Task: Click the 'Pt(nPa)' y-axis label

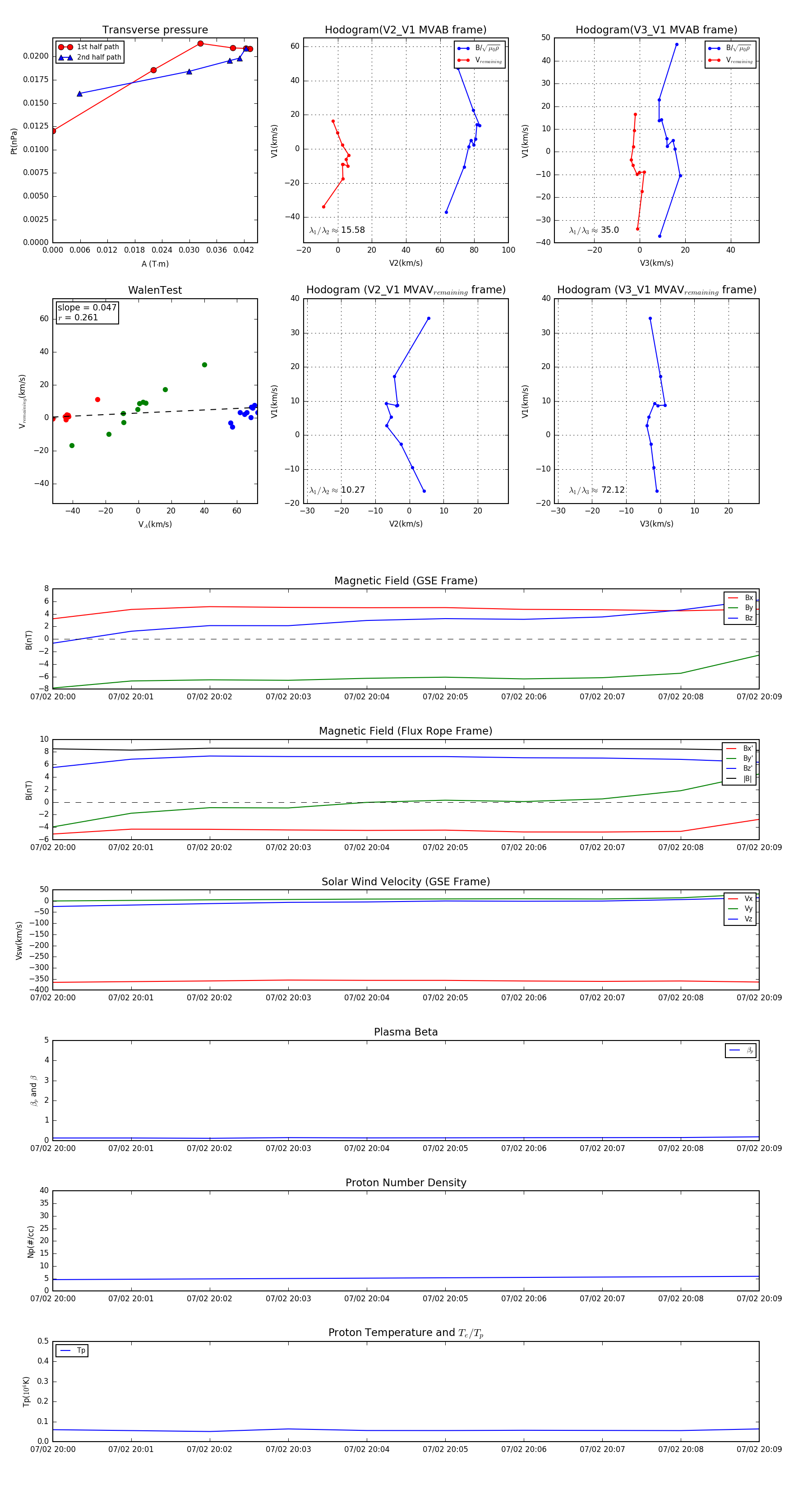Action: click(x=14, y=140)
